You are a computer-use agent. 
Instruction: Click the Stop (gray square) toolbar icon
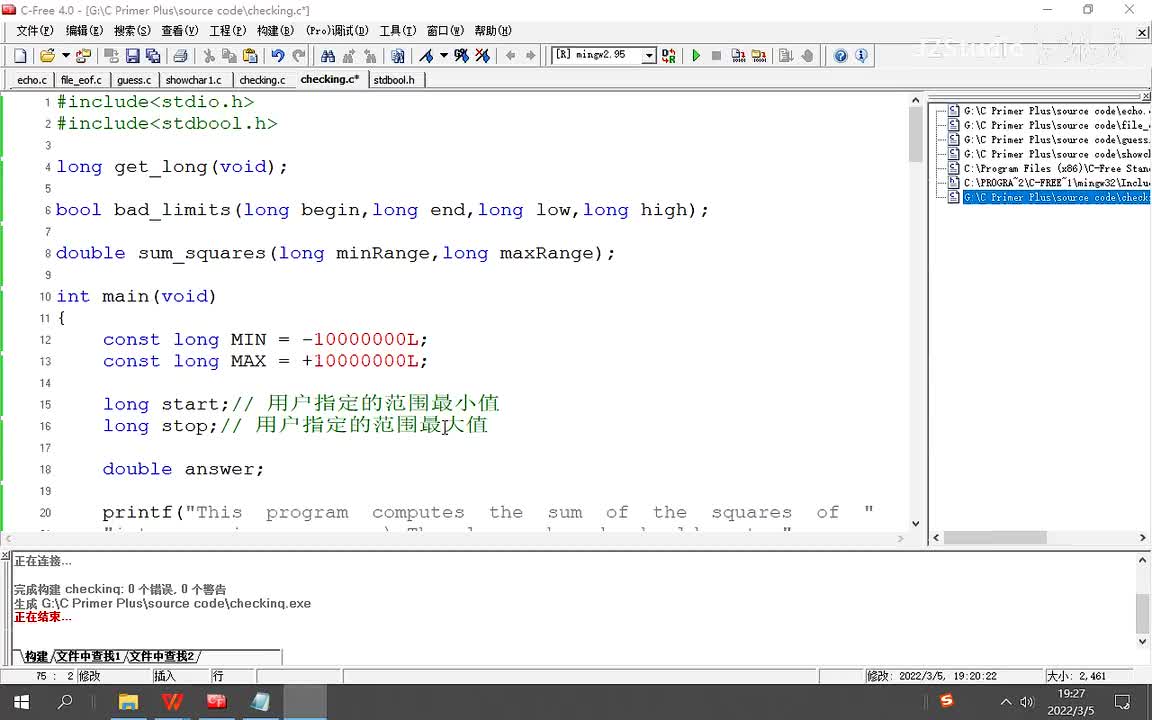coord(716,56)
